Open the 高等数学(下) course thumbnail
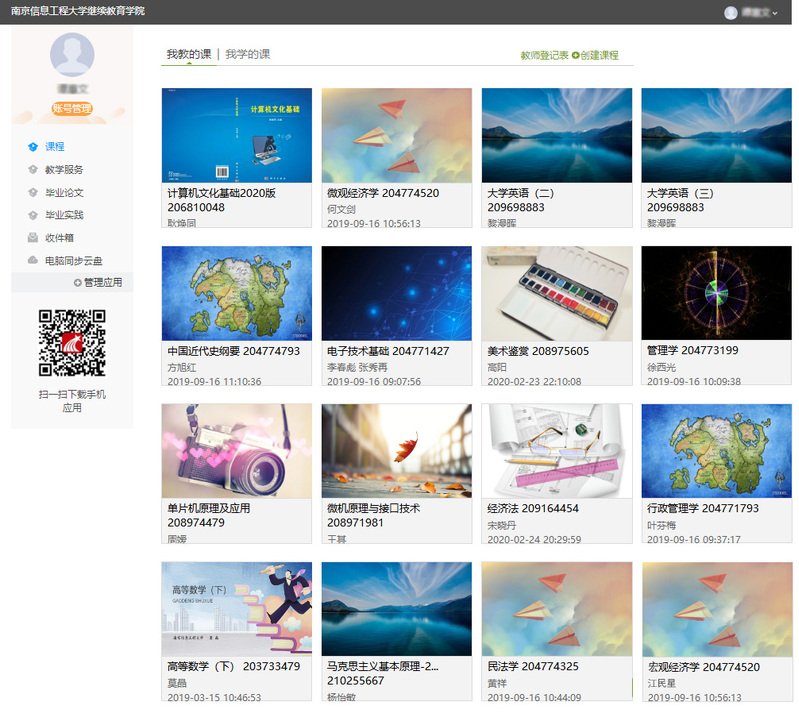799x725 pixels. (236, 608)
